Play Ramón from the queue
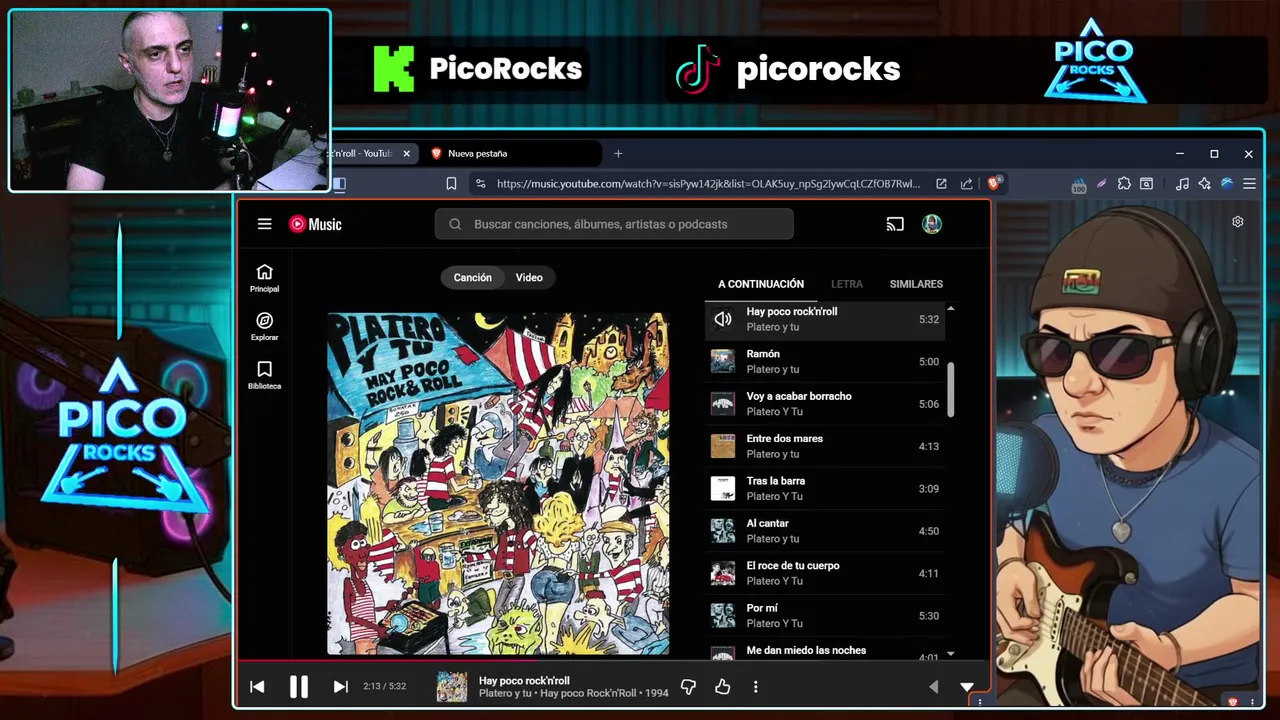This screenshot has height=720, width=1280. click(825, 361)
